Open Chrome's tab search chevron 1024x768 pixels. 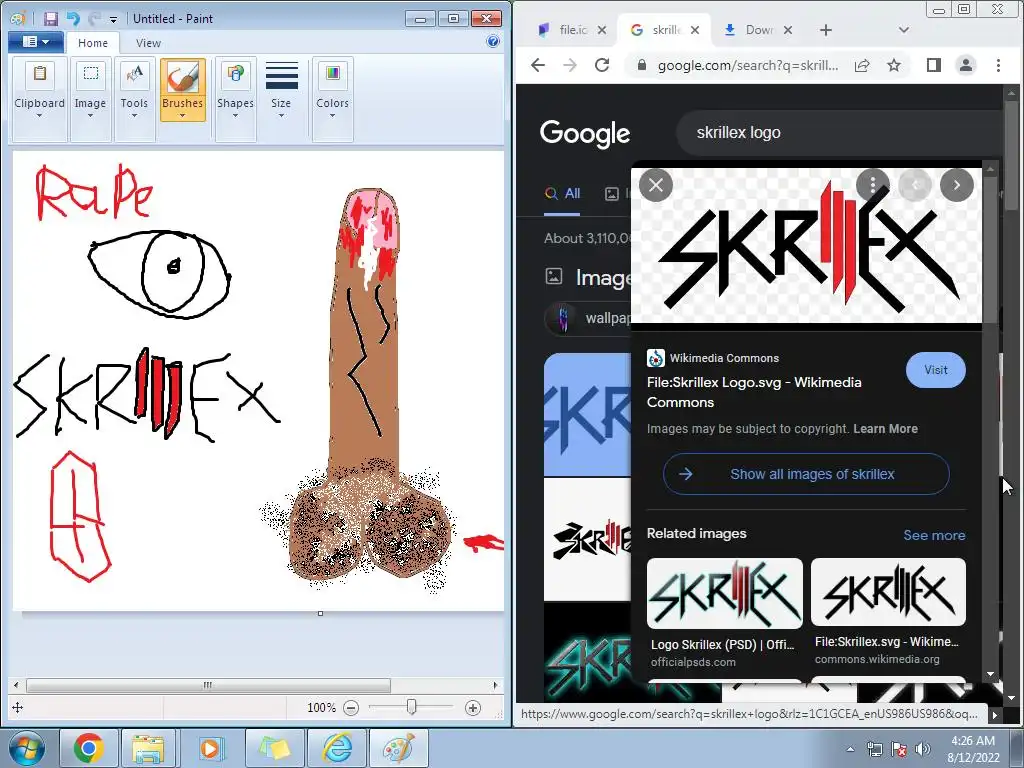point(904,30)
